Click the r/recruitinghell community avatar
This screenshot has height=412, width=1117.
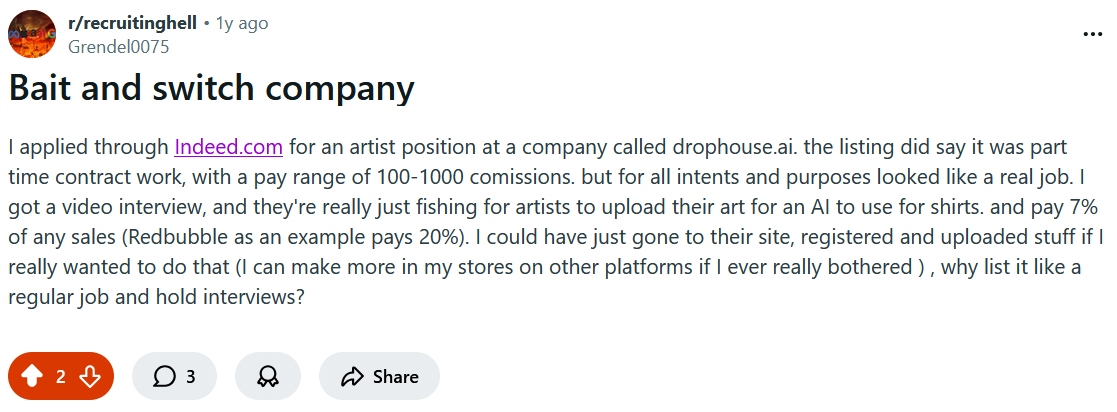(x=32, y=34)
